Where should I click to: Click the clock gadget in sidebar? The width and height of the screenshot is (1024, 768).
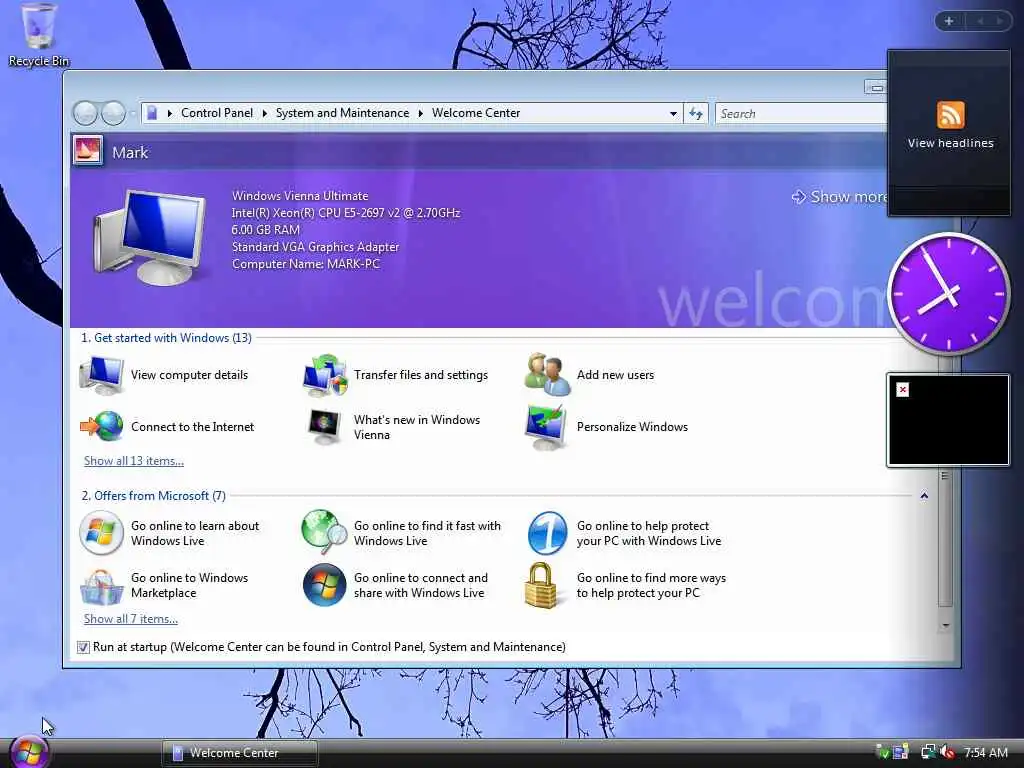pyautogui.click(x=948, y=294)
